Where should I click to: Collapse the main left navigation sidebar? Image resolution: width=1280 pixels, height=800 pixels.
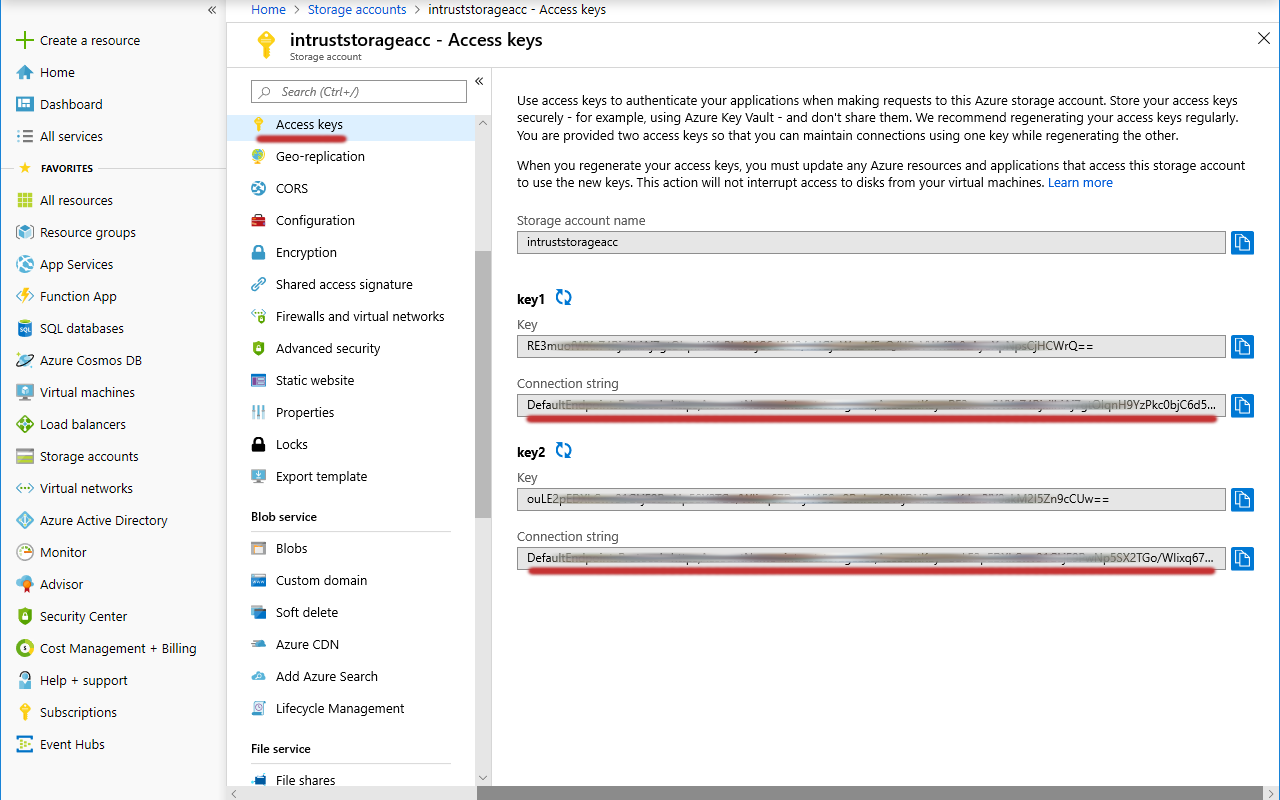[212, 10]
